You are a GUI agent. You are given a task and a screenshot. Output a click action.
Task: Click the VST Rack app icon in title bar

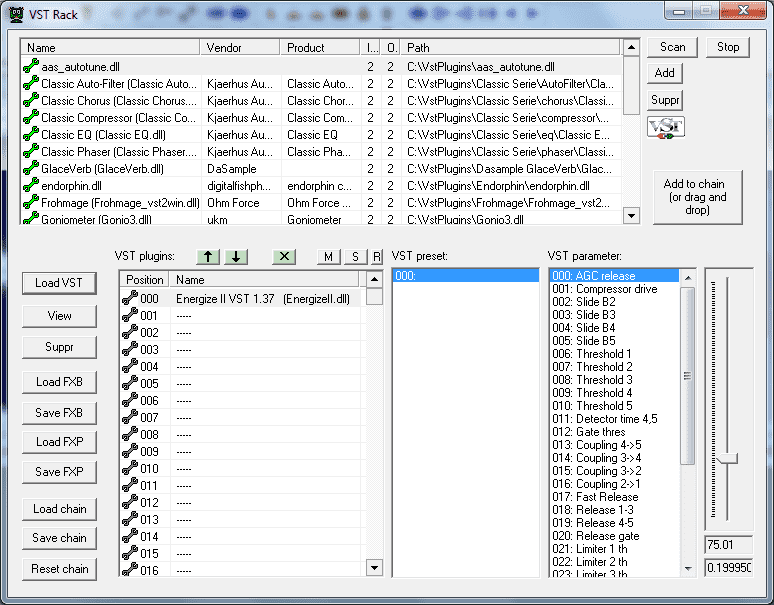[16, 14]
